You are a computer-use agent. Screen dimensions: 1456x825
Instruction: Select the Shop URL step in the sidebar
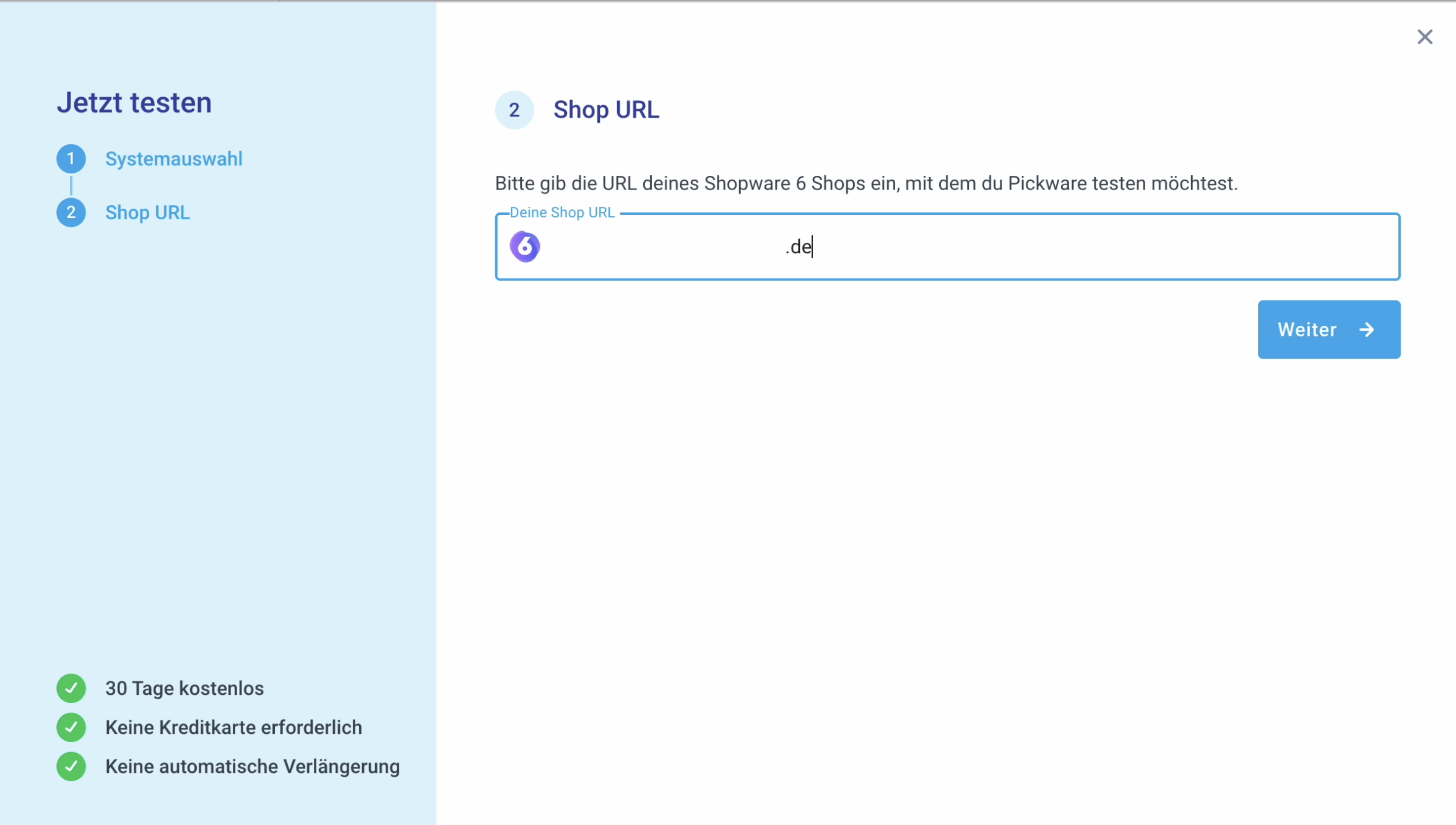(147, 212)
